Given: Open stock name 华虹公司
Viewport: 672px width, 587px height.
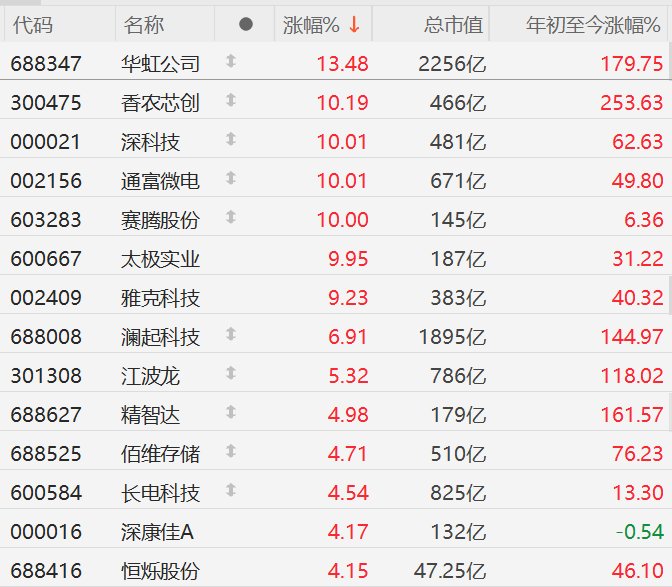Looking at the screenshot, I should (x=160, y=64).
